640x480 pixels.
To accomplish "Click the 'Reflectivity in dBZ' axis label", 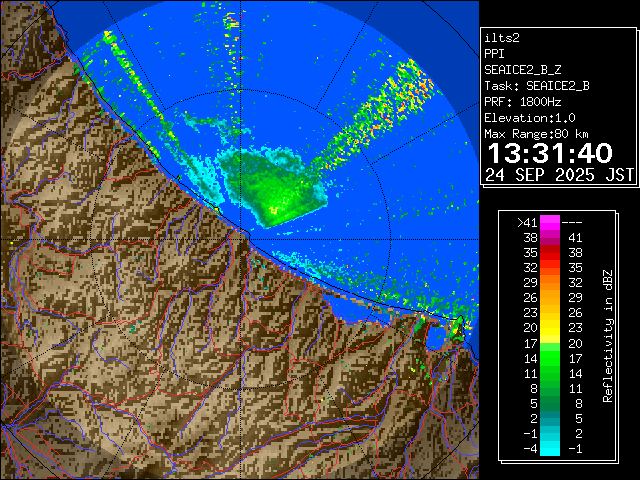I will pyautogui.click(x=607, y=335).
